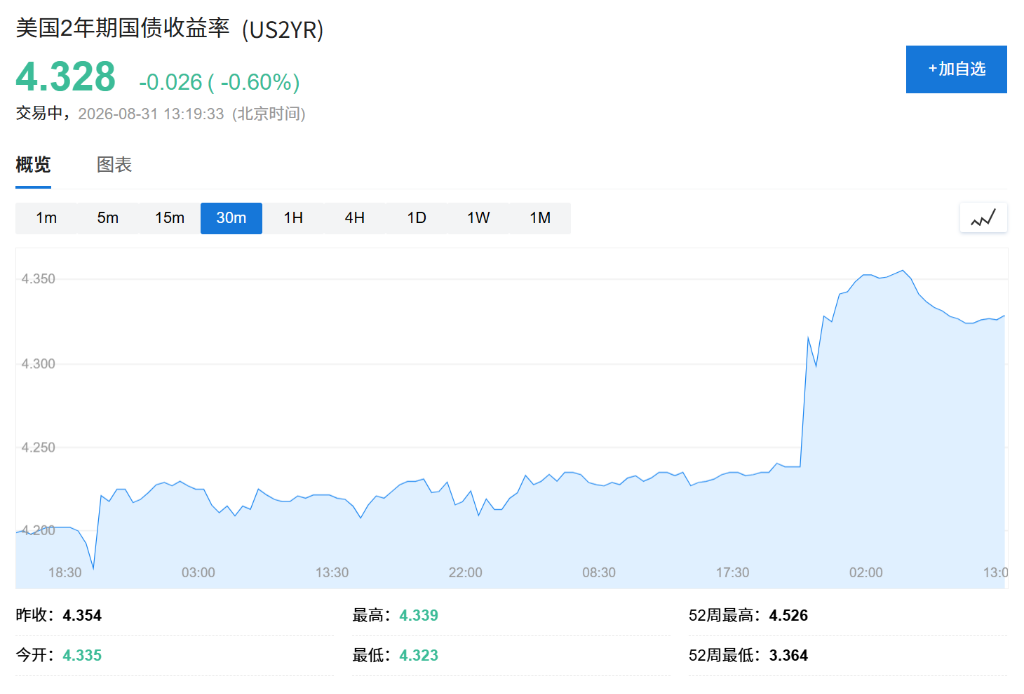Click the 最低 value 4.323
The height and width of the screenshot is (694, 1024).
(x=419, y=655)
